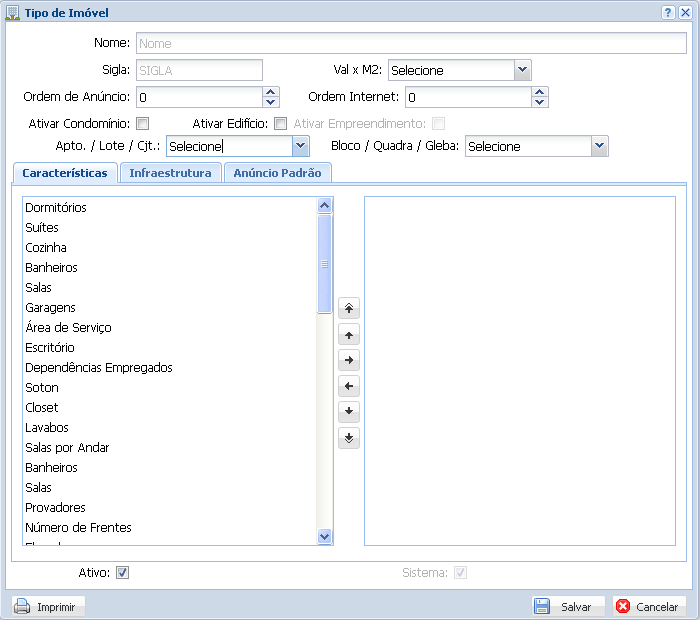This screenshot has width=700, height=620.
Task: Switch to the Infraestrutura tab
Action: (x=170, y=173)
